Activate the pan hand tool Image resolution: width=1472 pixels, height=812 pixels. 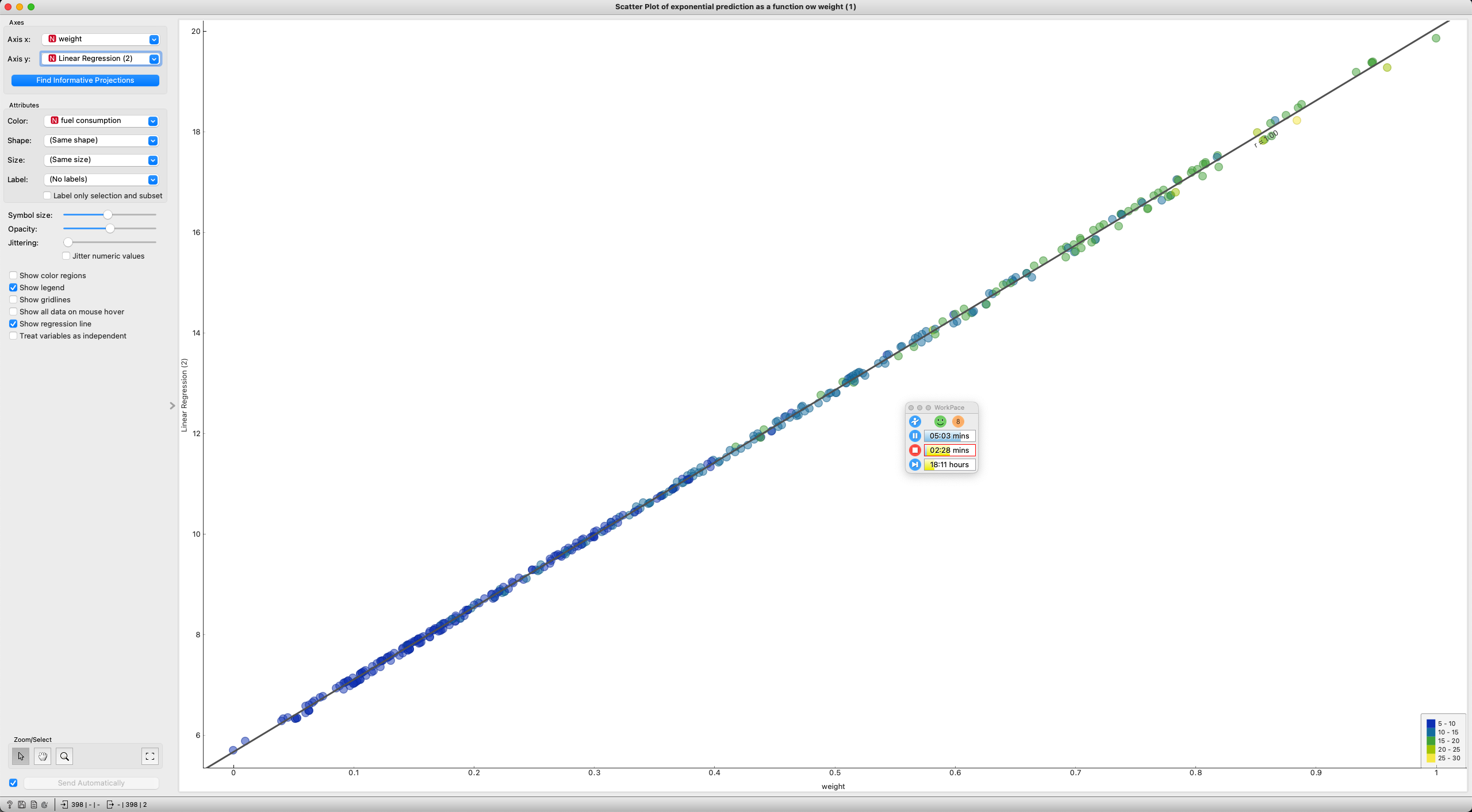[43, 756]
